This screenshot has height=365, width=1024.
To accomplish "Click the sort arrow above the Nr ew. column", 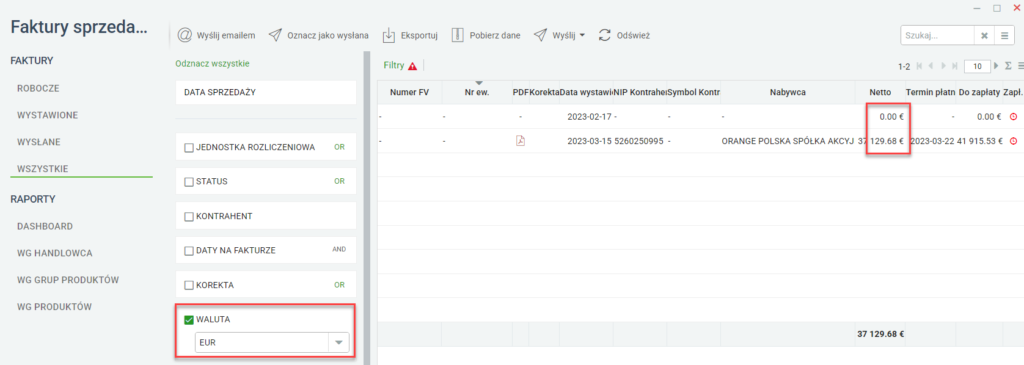I will pyautogui.click(x=478, y=83).
